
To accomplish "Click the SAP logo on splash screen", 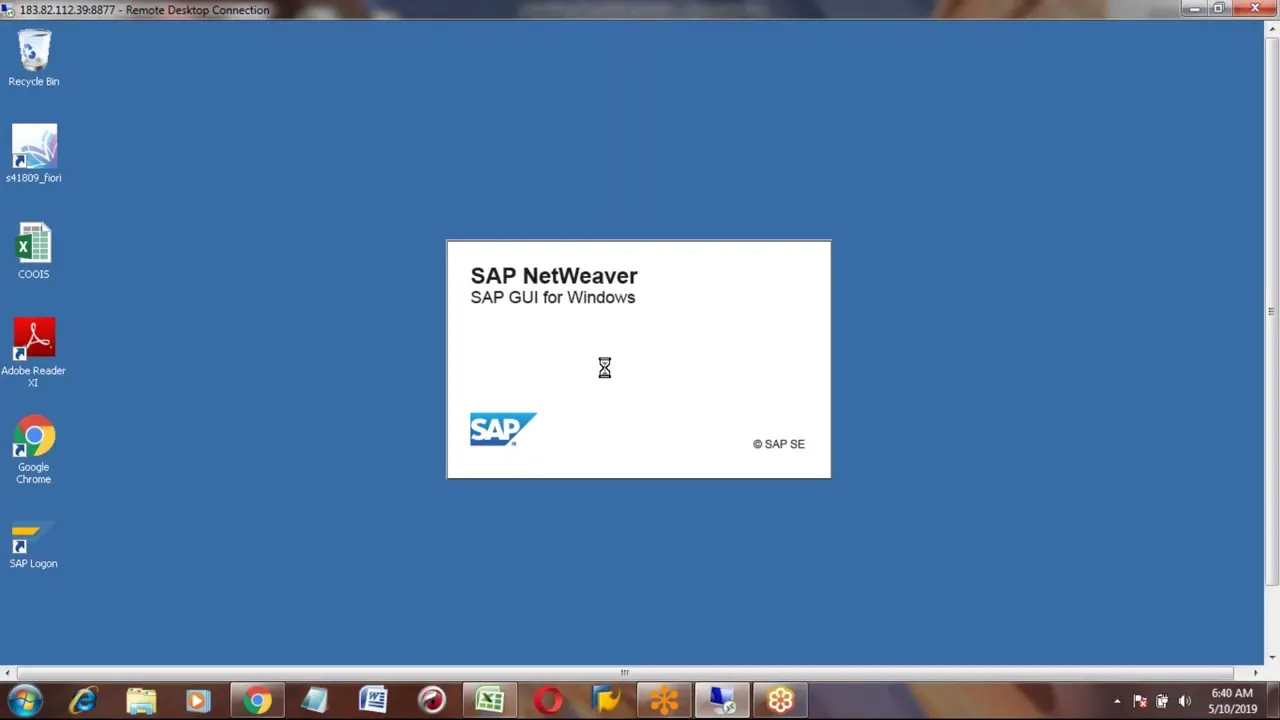I will click(503, 429).
